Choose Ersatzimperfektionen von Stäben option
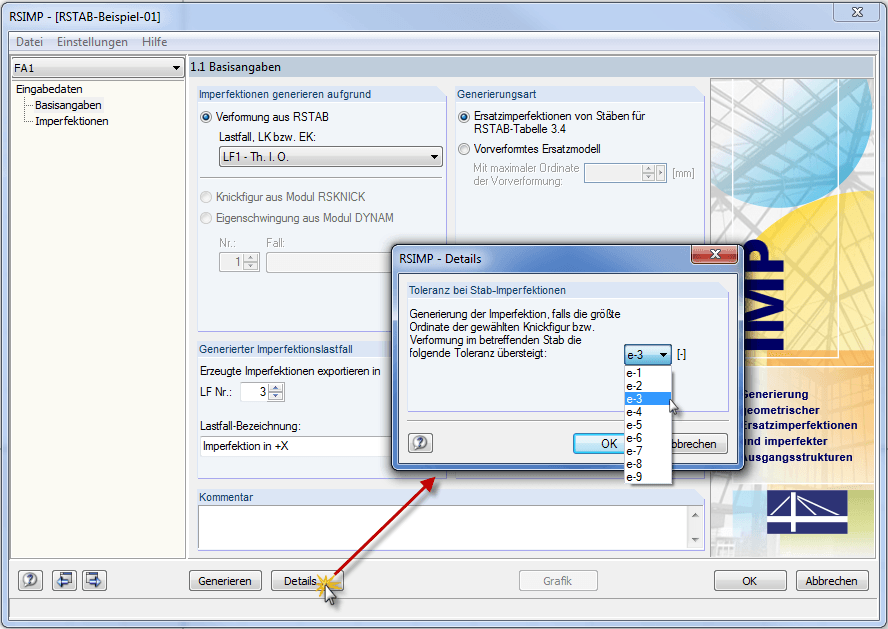Viewport: 888px width, 629px height. (464, 117)
